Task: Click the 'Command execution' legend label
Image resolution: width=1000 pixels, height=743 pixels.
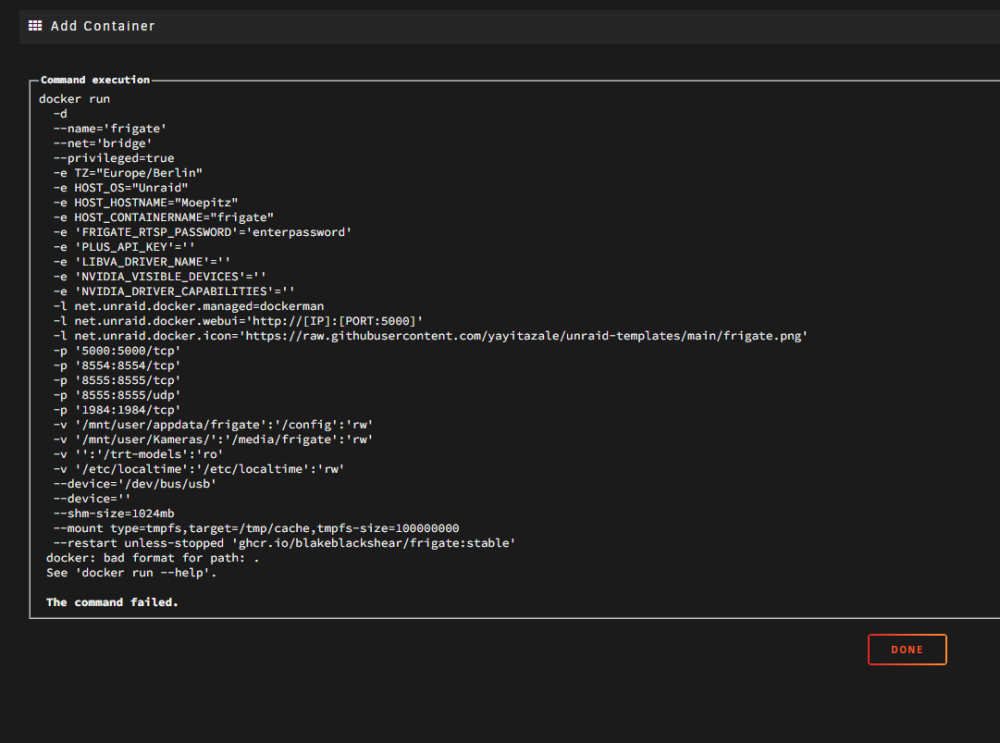Action: pos(95,80)
